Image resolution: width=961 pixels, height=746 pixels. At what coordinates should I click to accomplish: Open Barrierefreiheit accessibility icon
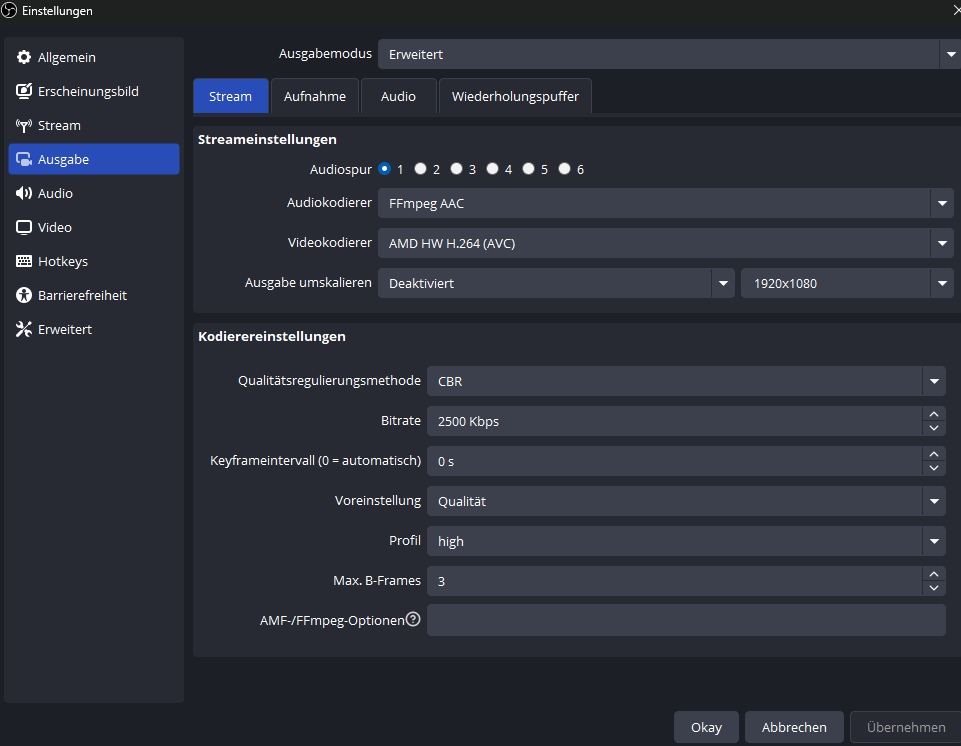click(x=24, y=296)
